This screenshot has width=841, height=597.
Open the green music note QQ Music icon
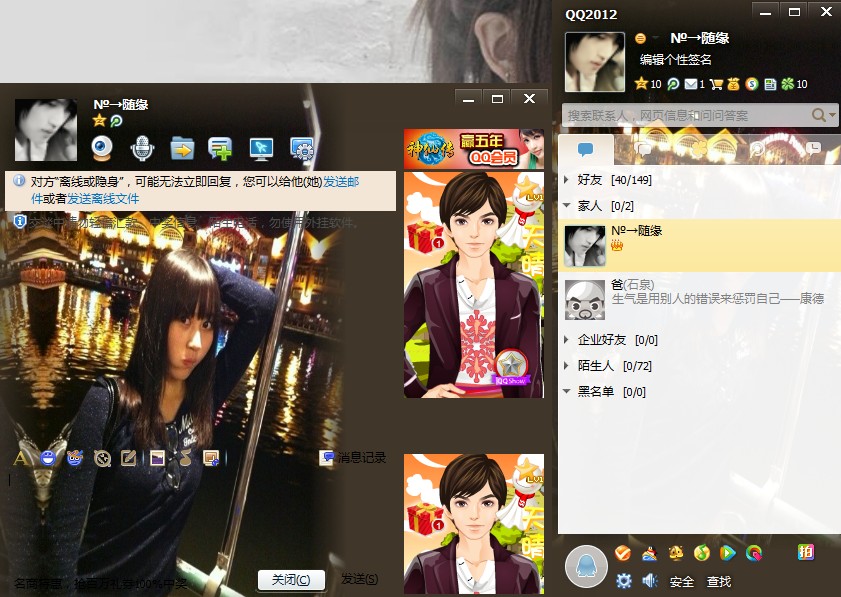point(702,552)
